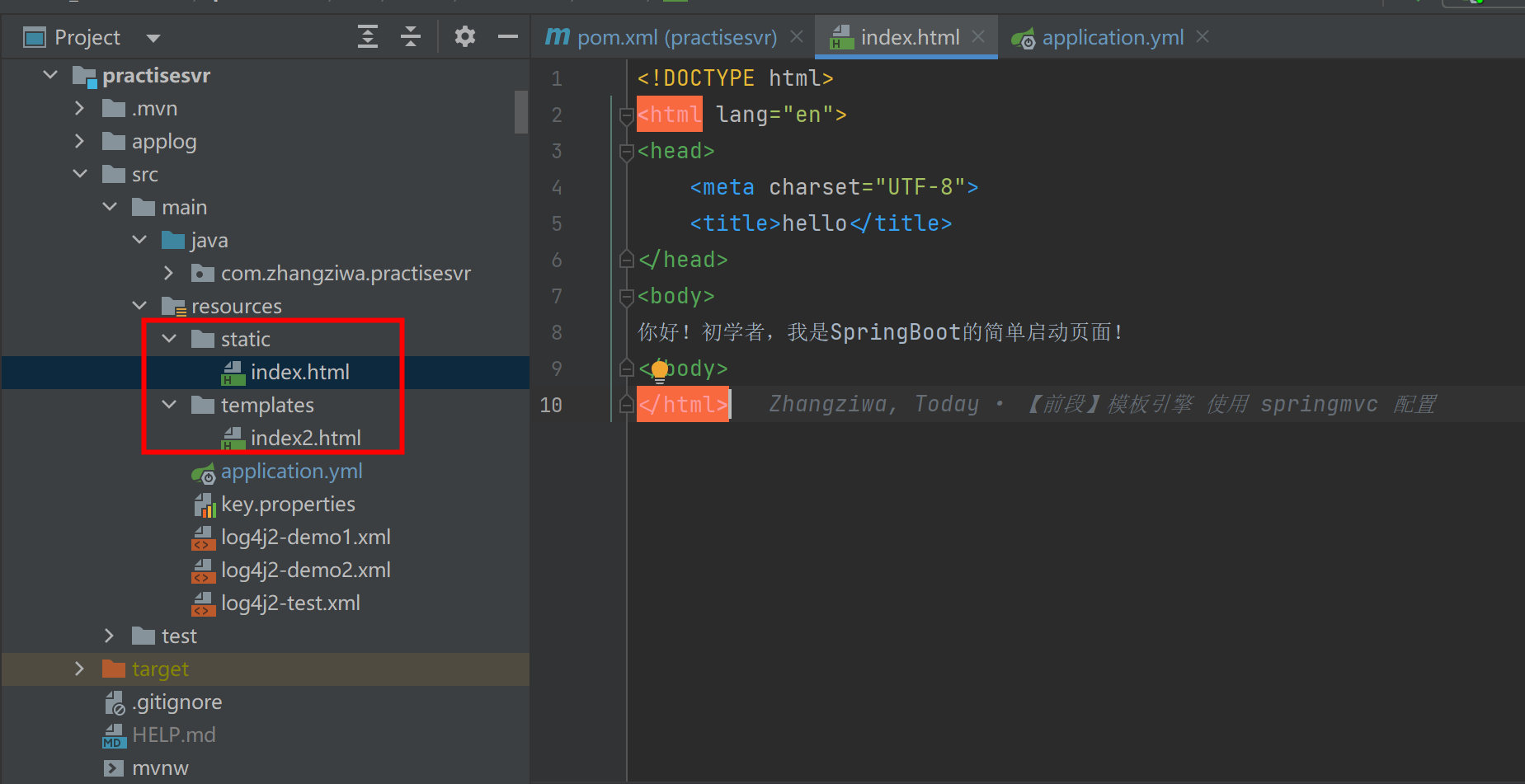Hide the Project tool window via minus icon

point(508,37)
